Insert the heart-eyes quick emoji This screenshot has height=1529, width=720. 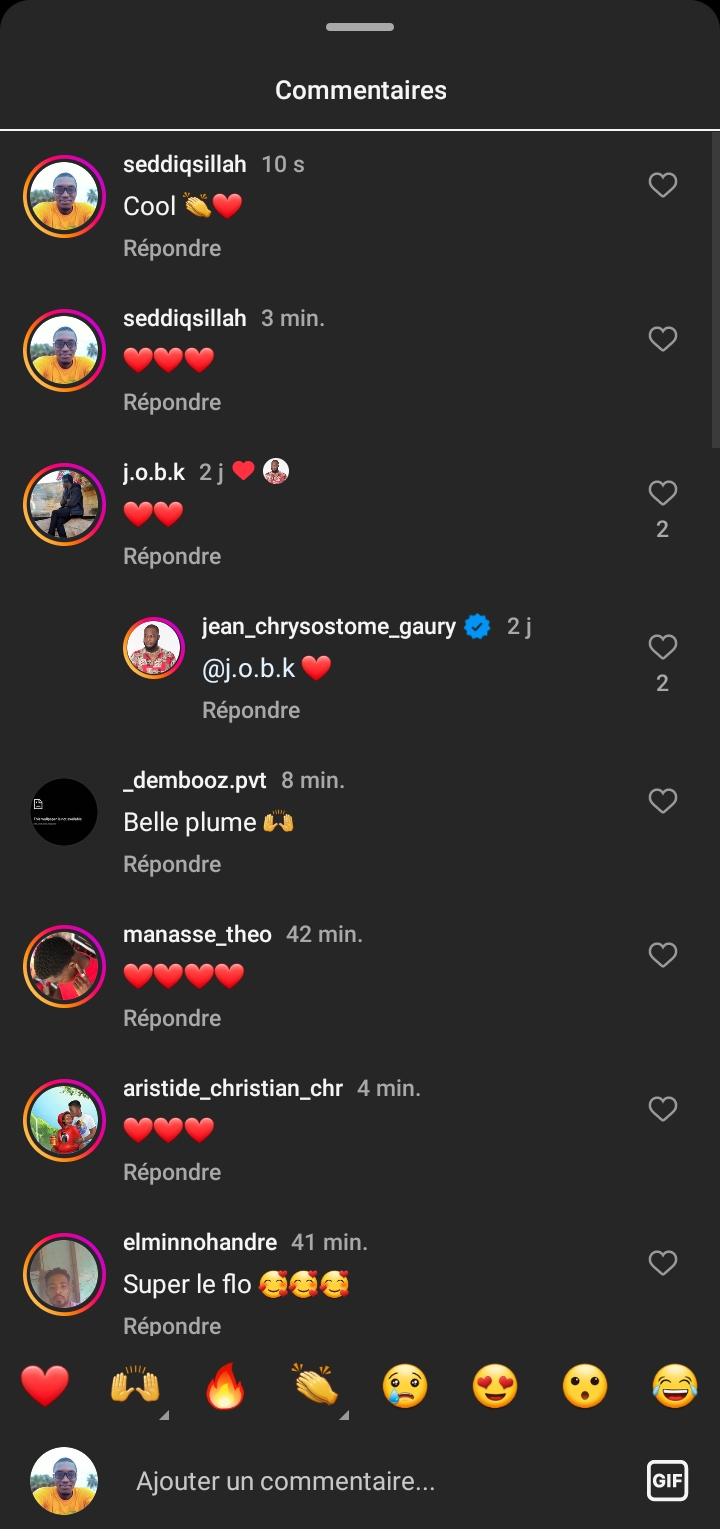[495, 1387]
